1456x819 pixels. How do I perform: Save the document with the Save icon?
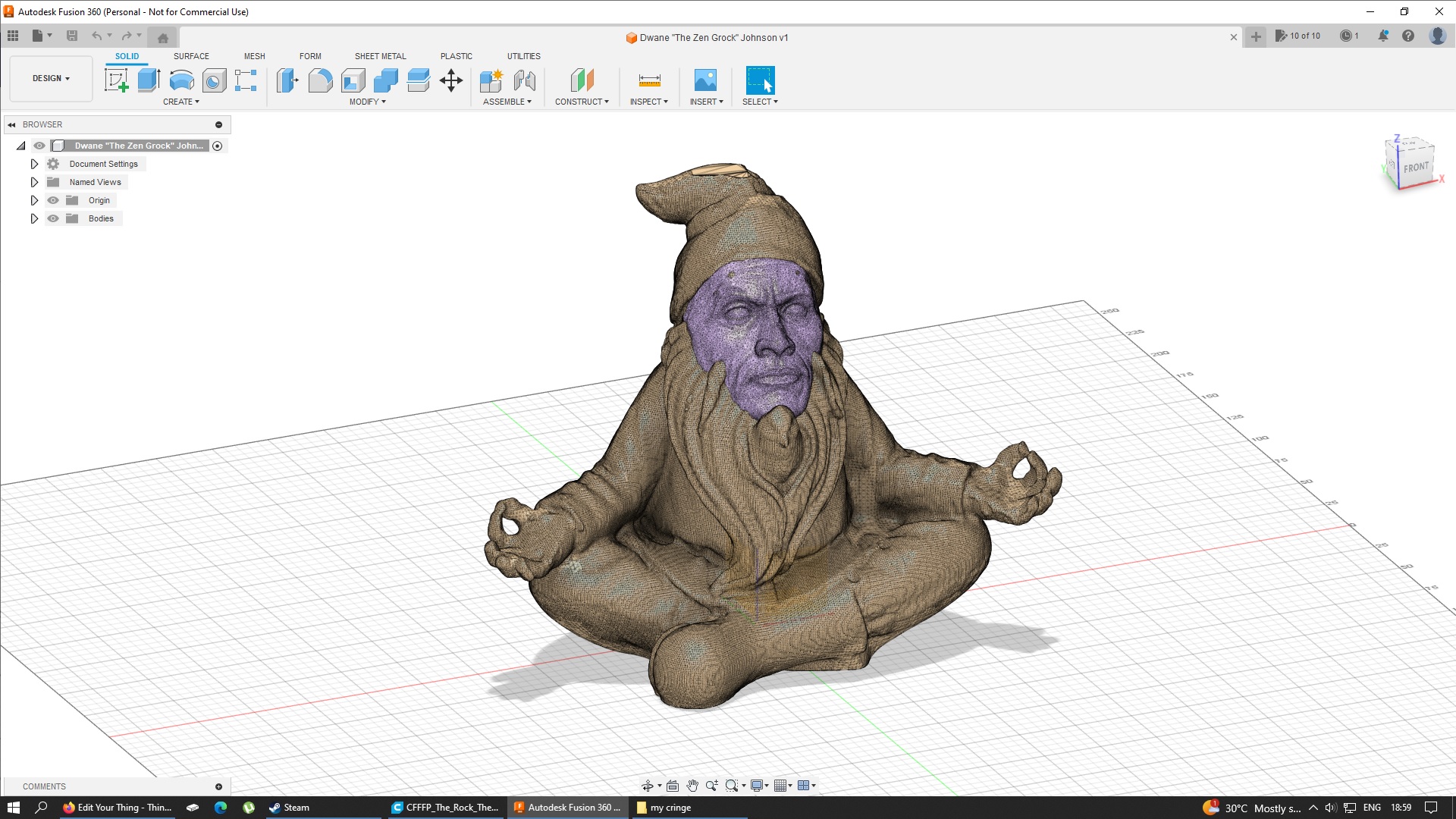click(72, 36)
